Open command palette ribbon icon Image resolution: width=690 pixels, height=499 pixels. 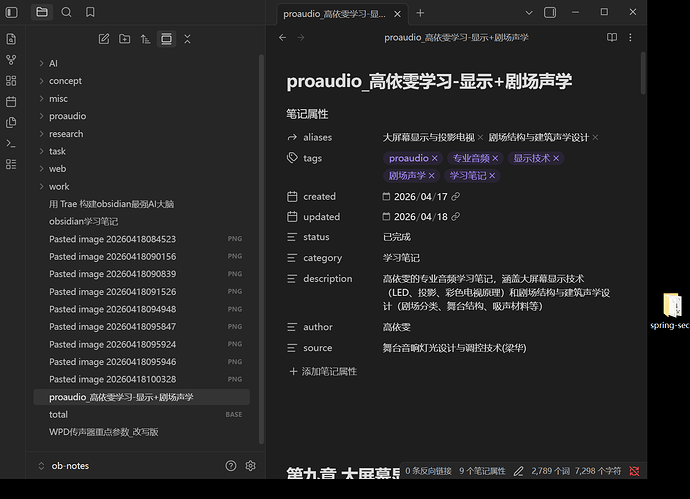pyautogui.click(x=11, y=143)
